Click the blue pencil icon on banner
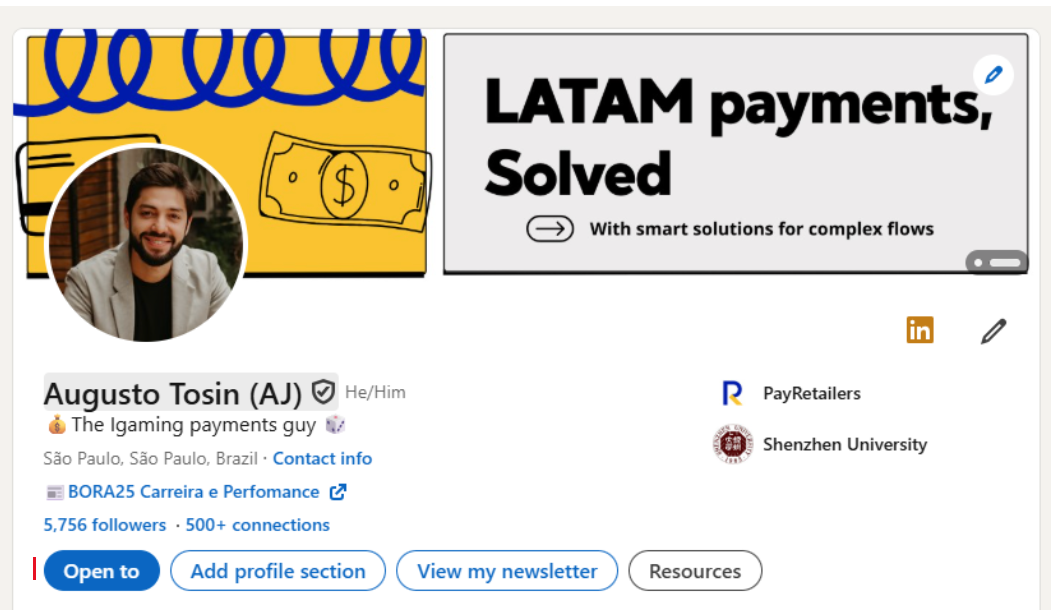Image resolution: width=1056 pixels, height=610 pixels. tap(993, 75)
